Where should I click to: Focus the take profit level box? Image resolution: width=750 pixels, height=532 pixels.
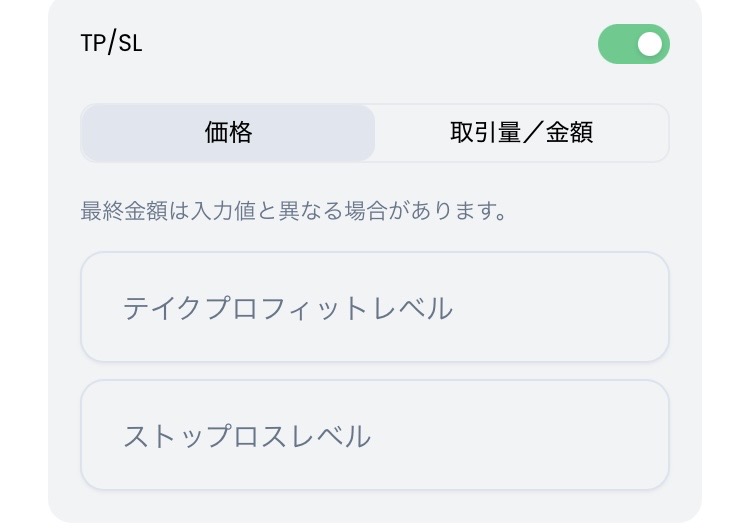(x=375, y=307)
